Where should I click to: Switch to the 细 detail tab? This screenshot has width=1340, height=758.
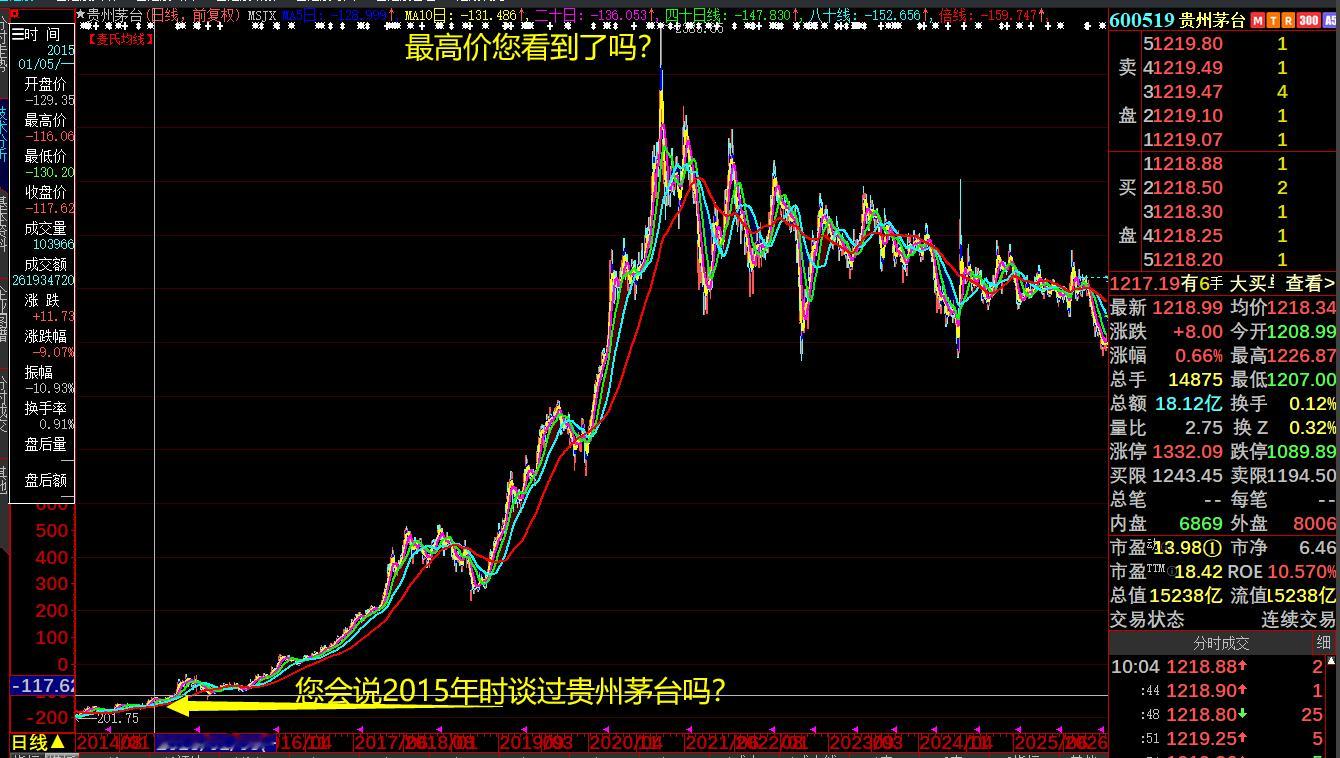point(1324,643)
